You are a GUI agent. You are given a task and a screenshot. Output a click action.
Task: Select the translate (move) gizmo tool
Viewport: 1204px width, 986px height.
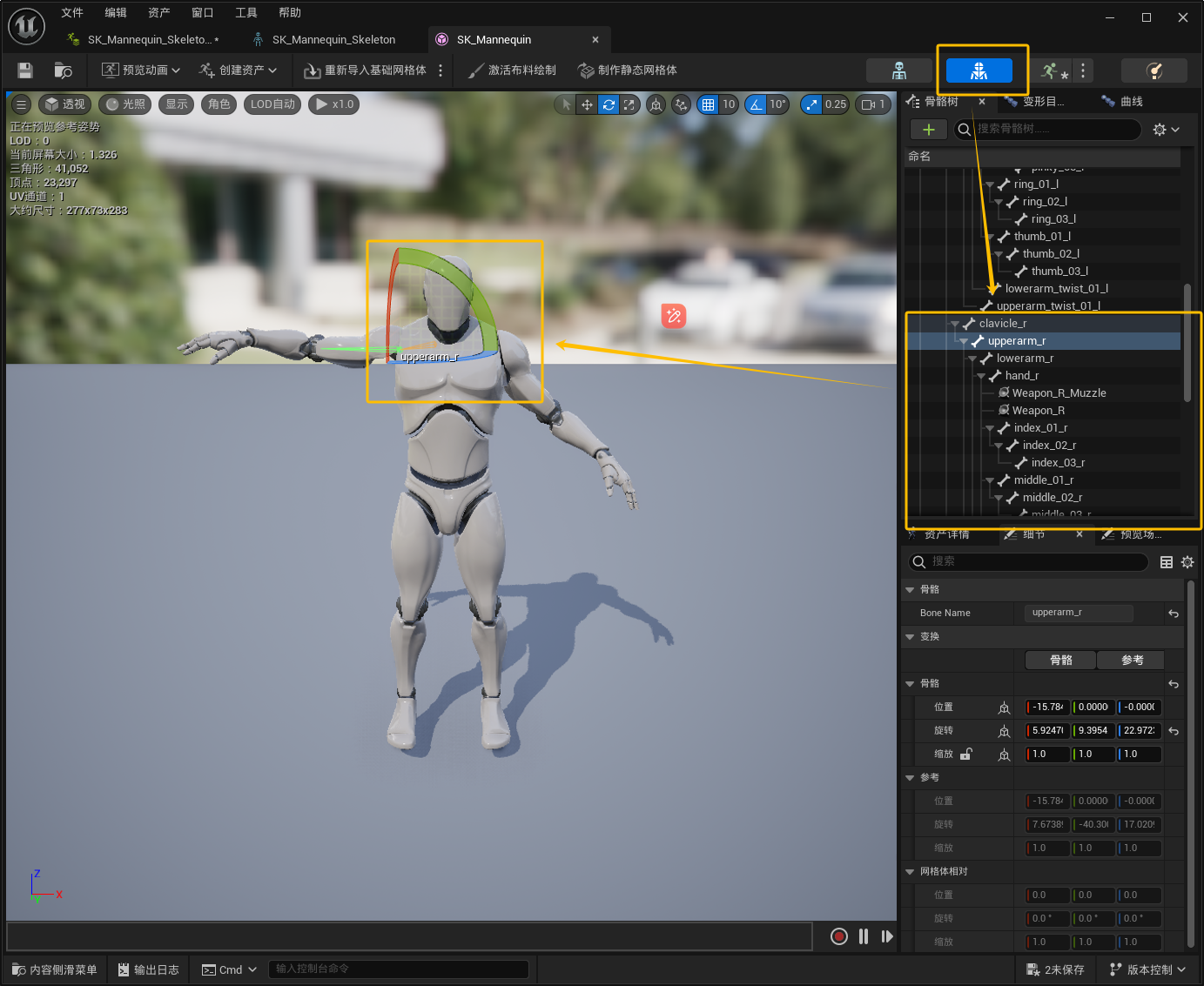coord(587,104)
